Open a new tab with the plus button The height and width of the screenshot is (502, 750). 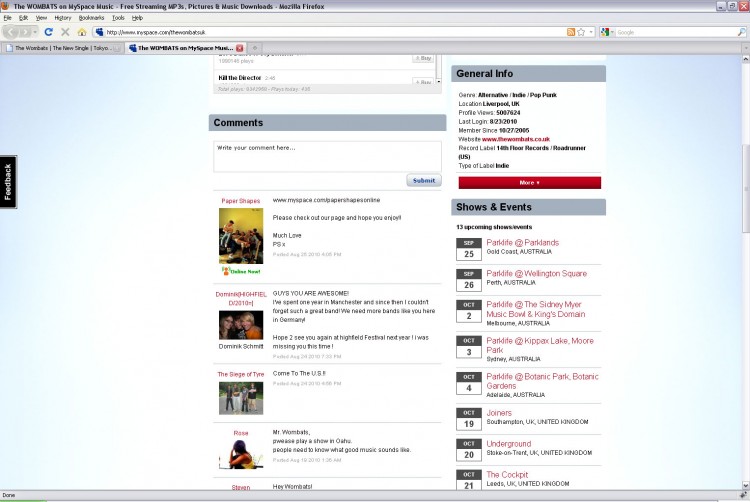pos(255,48)
